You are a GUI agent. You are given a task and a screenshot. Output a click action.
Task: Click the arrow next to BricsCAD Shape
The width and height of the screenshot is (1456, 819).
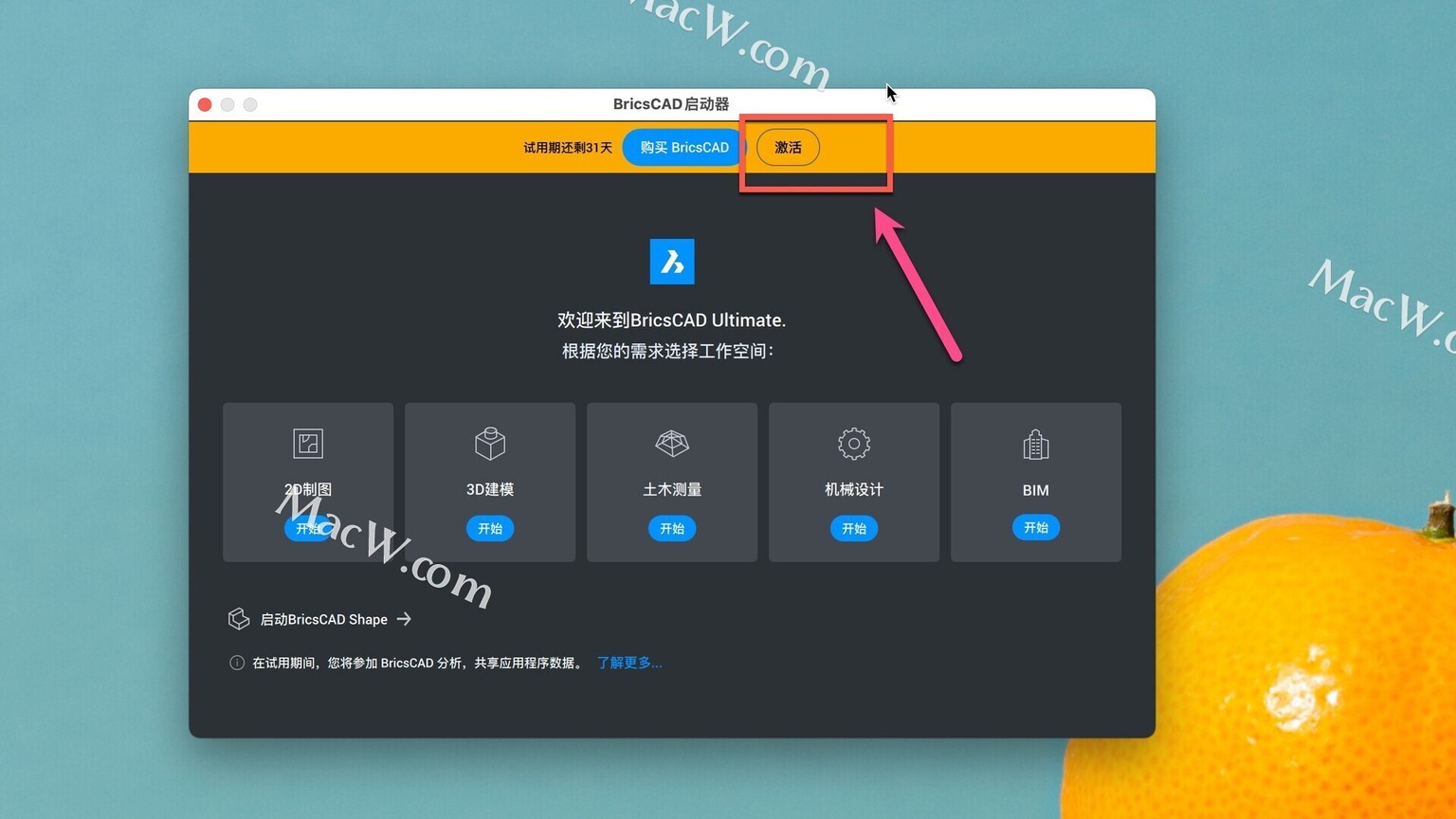pos(405,619)
